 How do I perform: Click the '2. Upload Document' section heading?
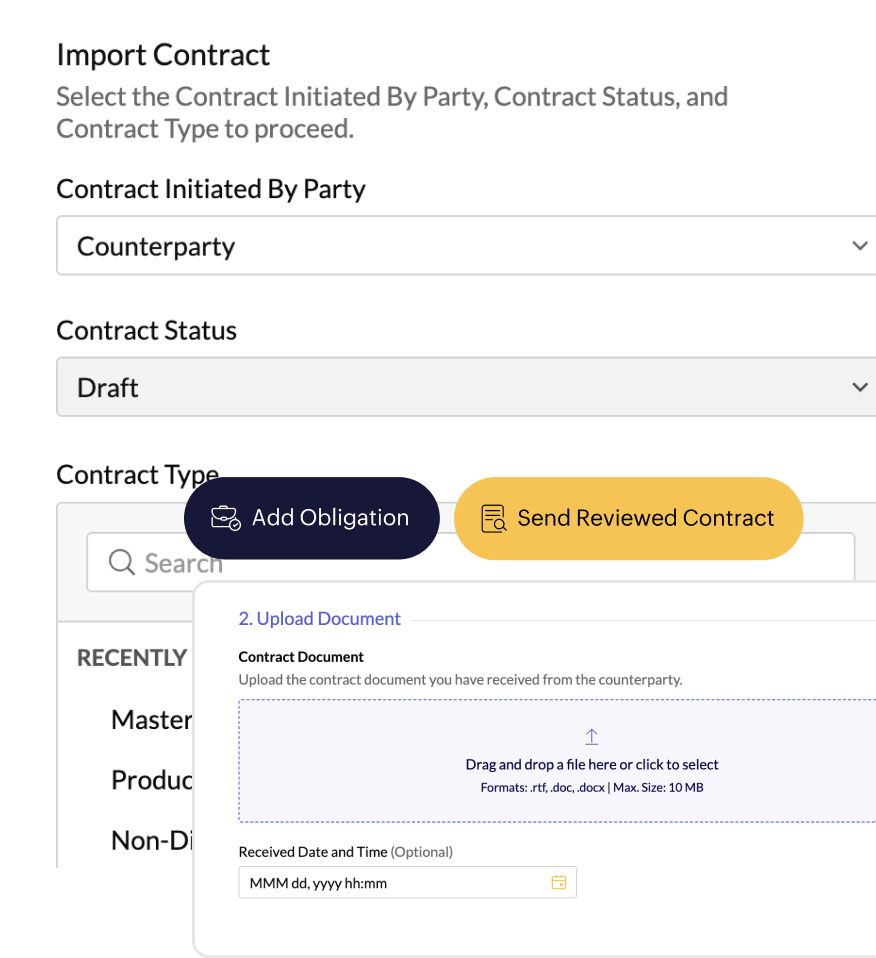point(319,619)
